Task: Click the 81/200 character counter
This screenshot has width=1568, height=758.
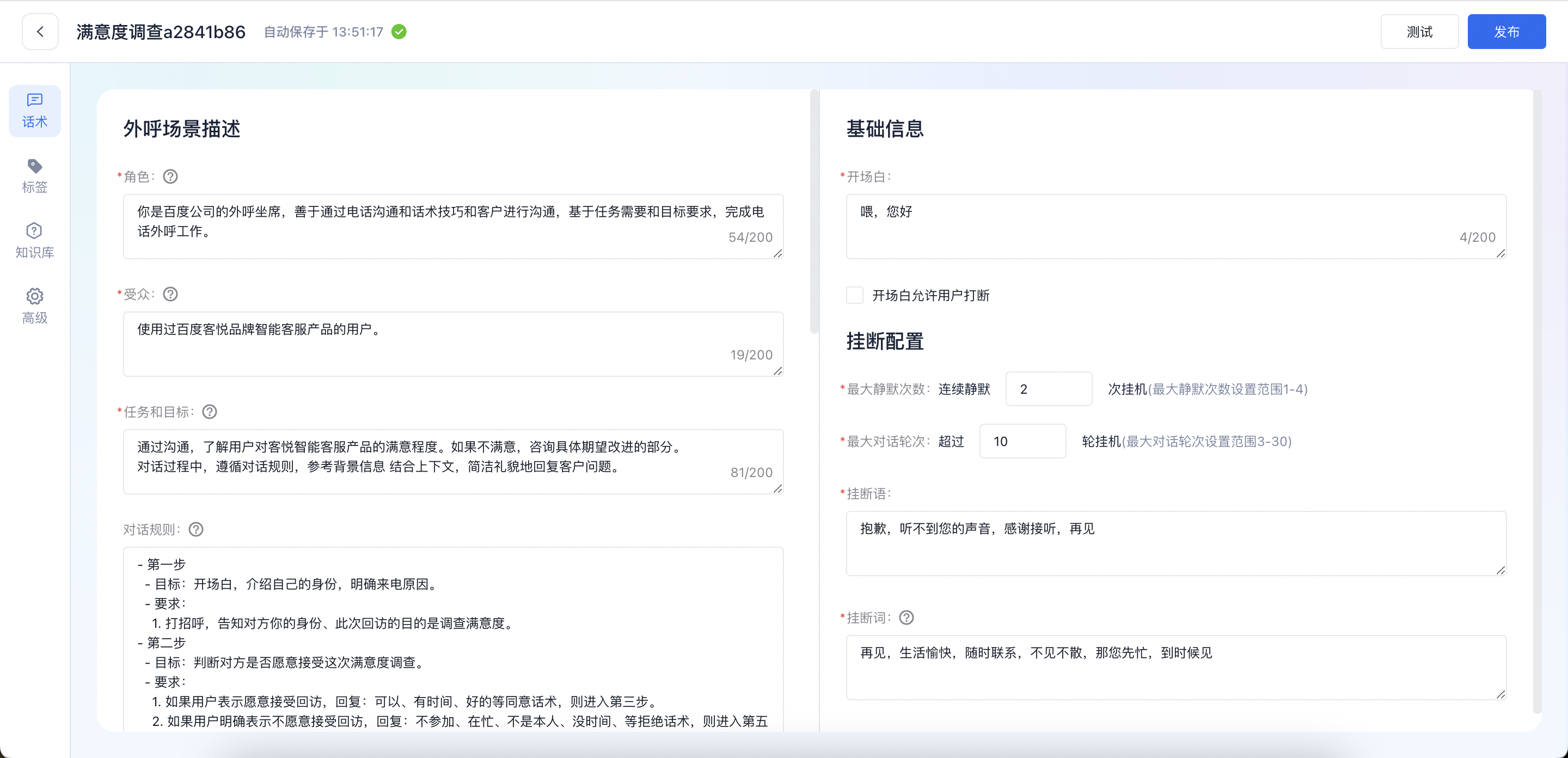Action: [751, 473]
